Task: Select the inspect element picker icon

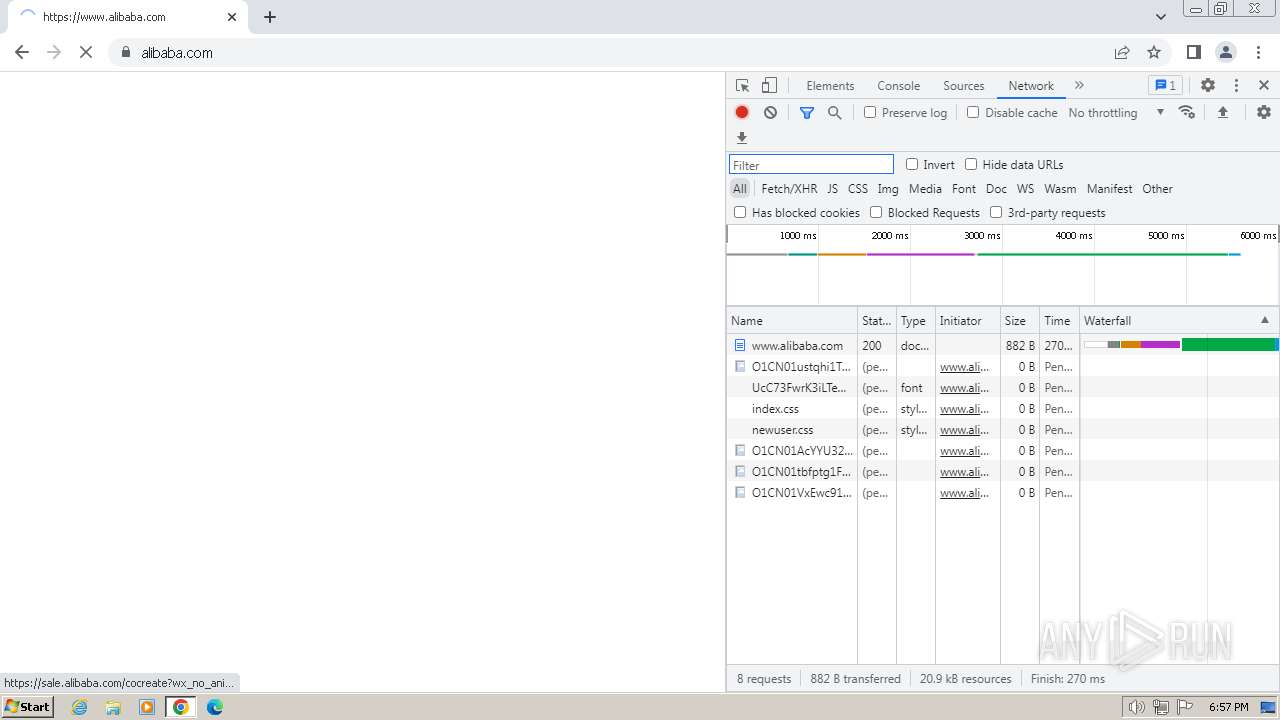Action: pyautogui.click(x=742, y=86)
